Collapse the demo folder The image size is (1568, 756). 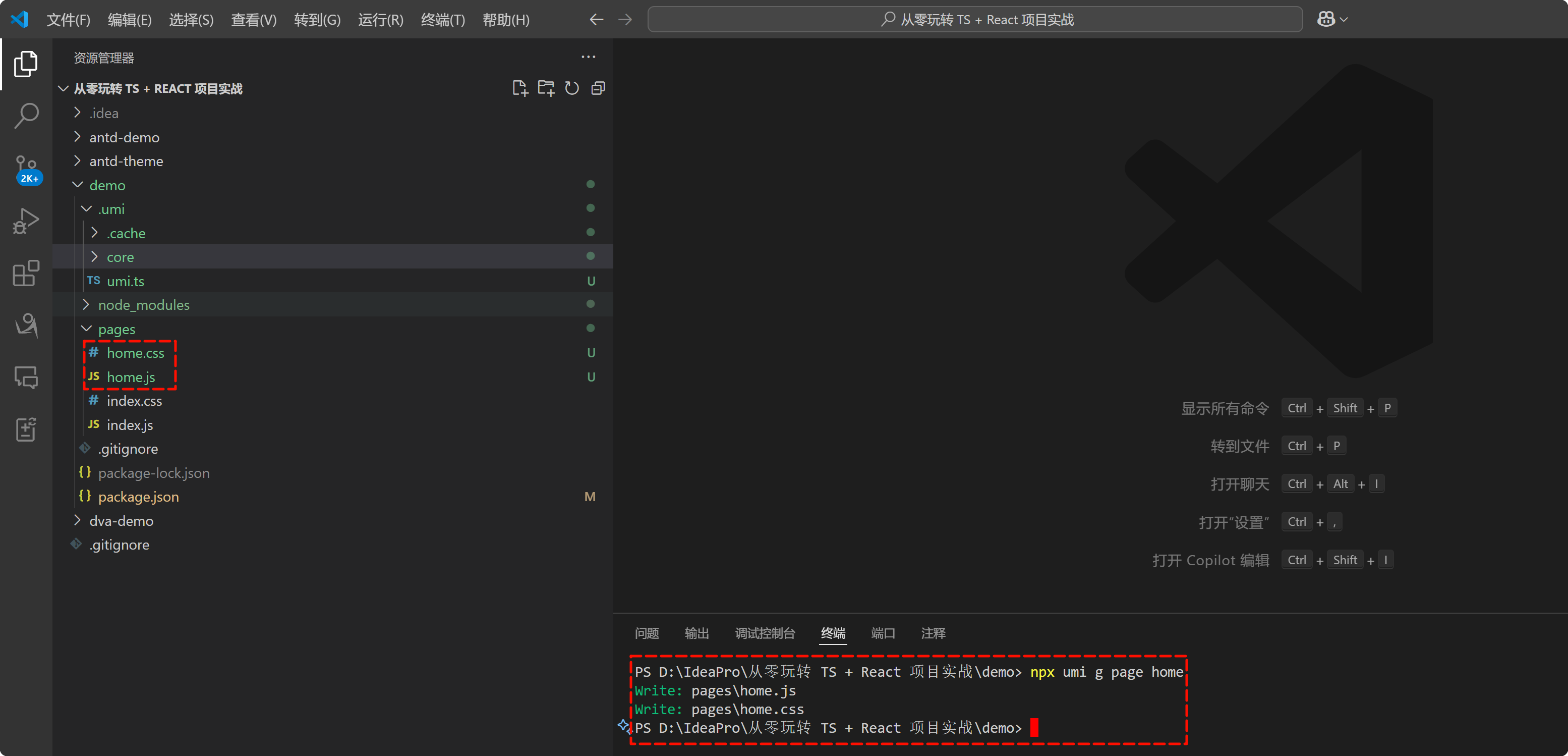(333, 185)
